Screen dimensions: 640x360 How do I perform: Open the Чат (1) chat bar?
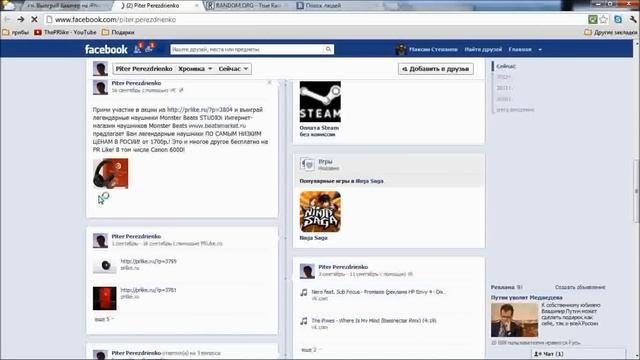coord(578,354)
